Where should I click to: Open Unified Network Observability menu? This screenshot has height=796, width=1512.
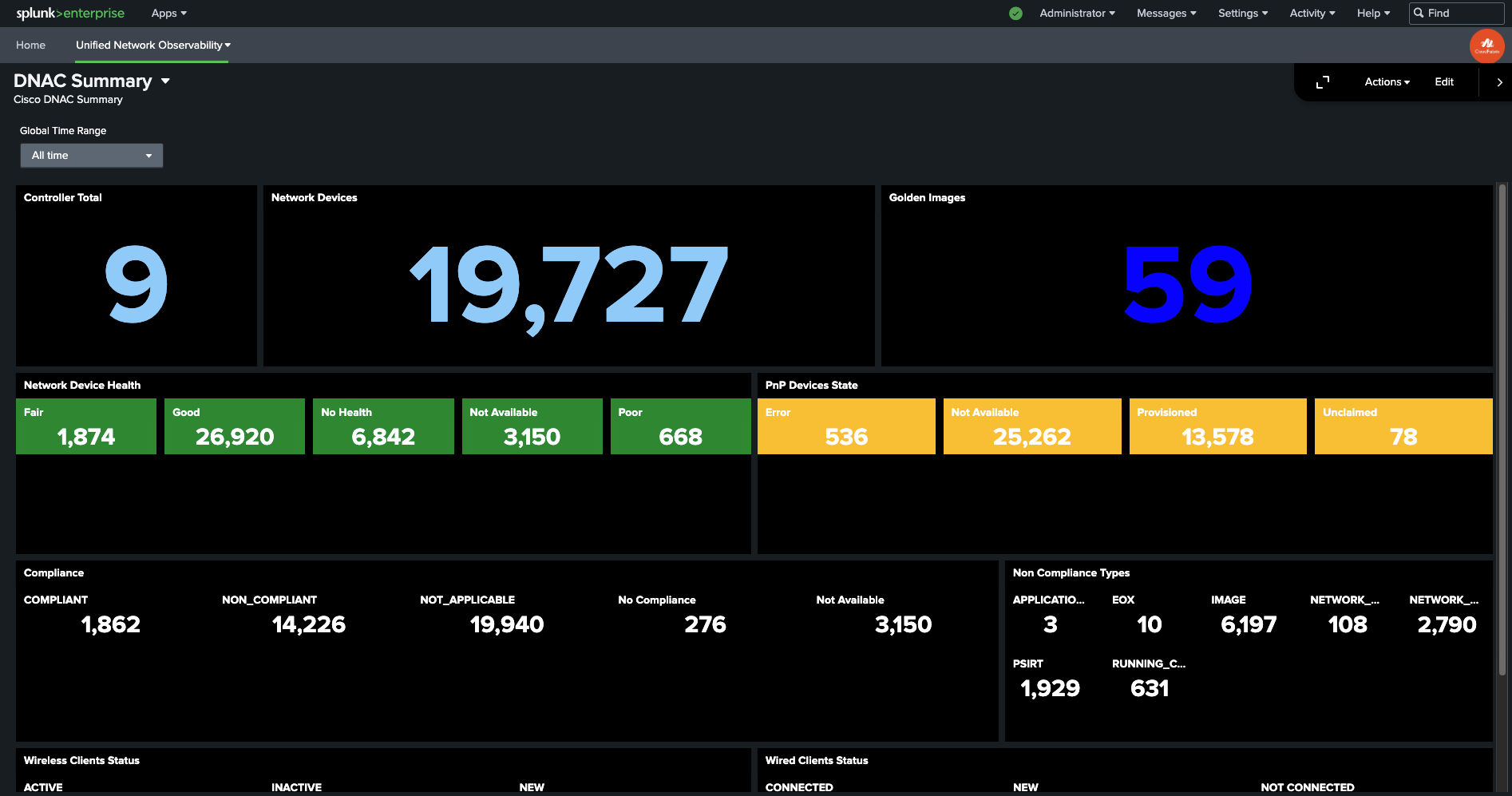pyautogui.click(x=152, y=46)
